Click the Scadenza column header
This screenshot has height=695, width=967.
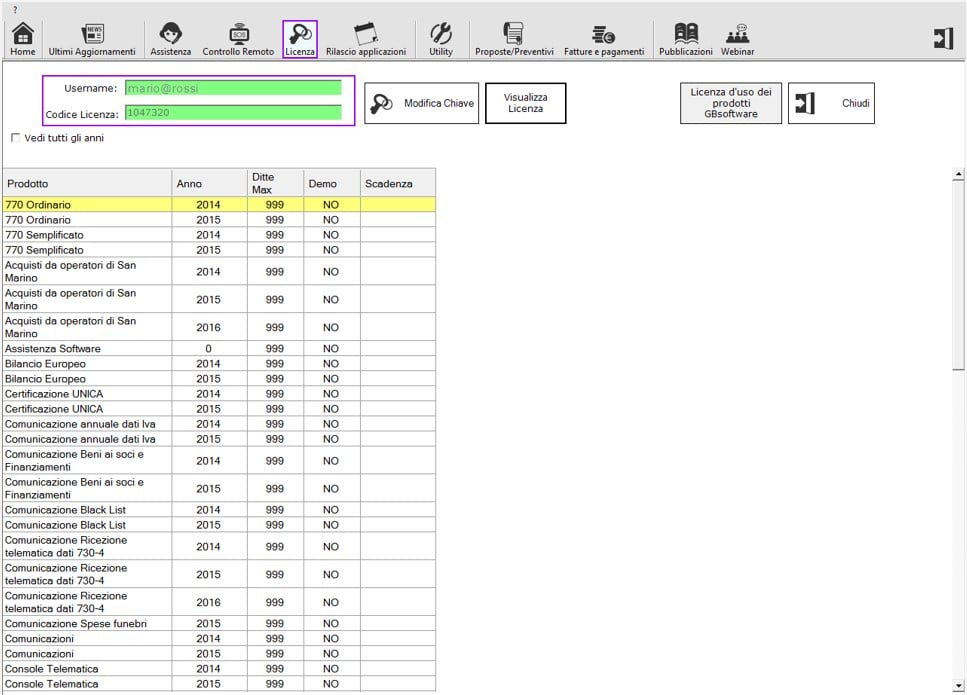point(398,183)
